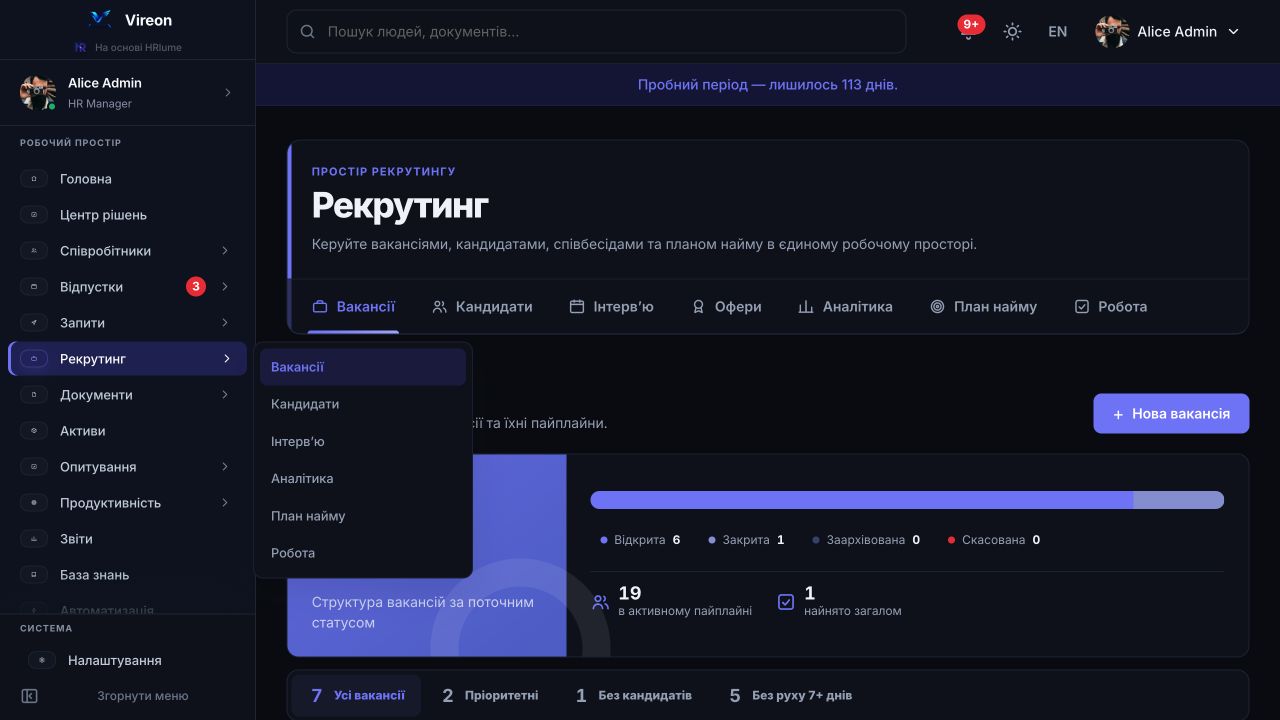This screenshot has height=720, width=1280.
Task: Click Центр рішень sidebar icon
Action: click(x=34, y=215)
